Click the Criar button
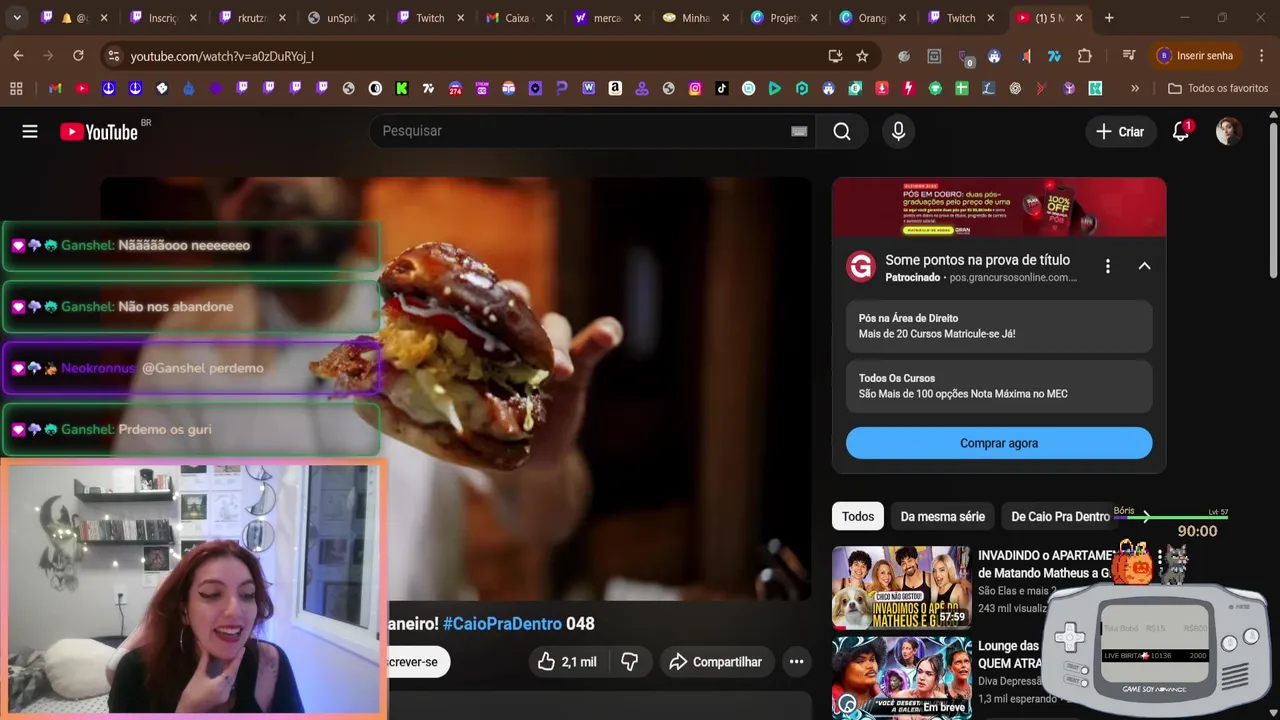Image resolution: width=1280 pixels, height=720 pixels. click(1120, 131)
